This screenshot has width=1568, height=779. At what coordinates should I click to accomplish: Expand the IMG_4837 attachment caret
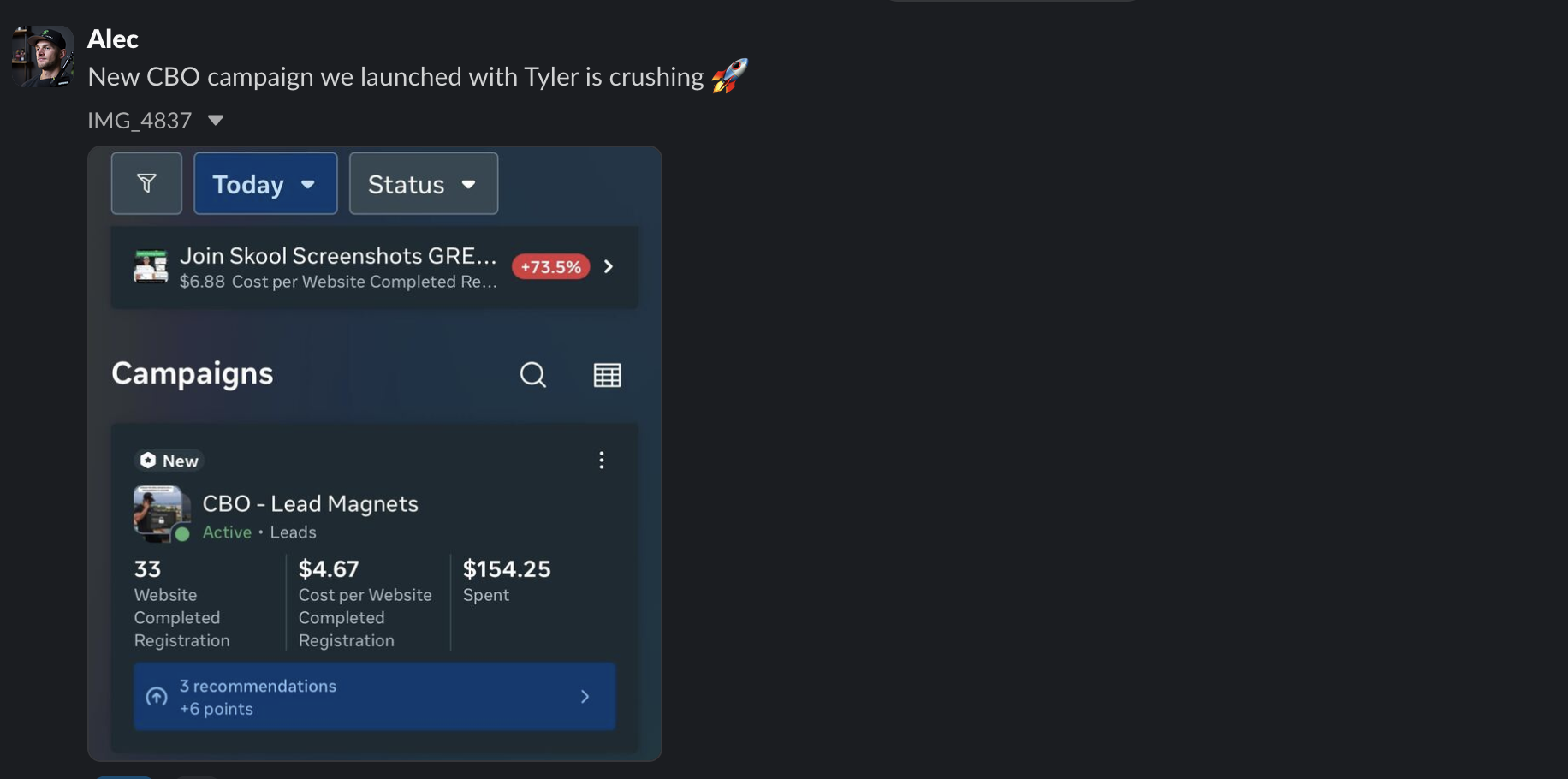point(216,121)
